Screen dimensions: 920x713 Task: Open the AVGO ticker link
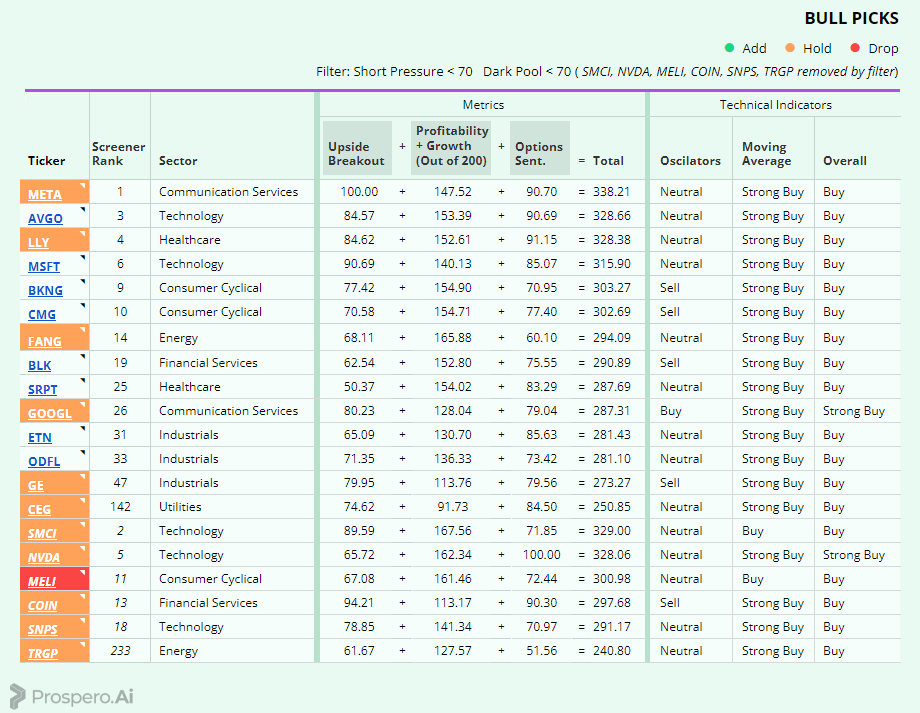tap(45, 218)
